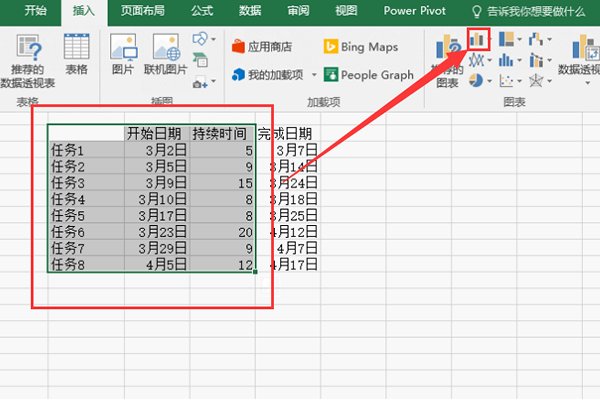The width and height of the screenshot is (600, 400).
Task: Select duration cell showing 20
Action: point(222,232)
